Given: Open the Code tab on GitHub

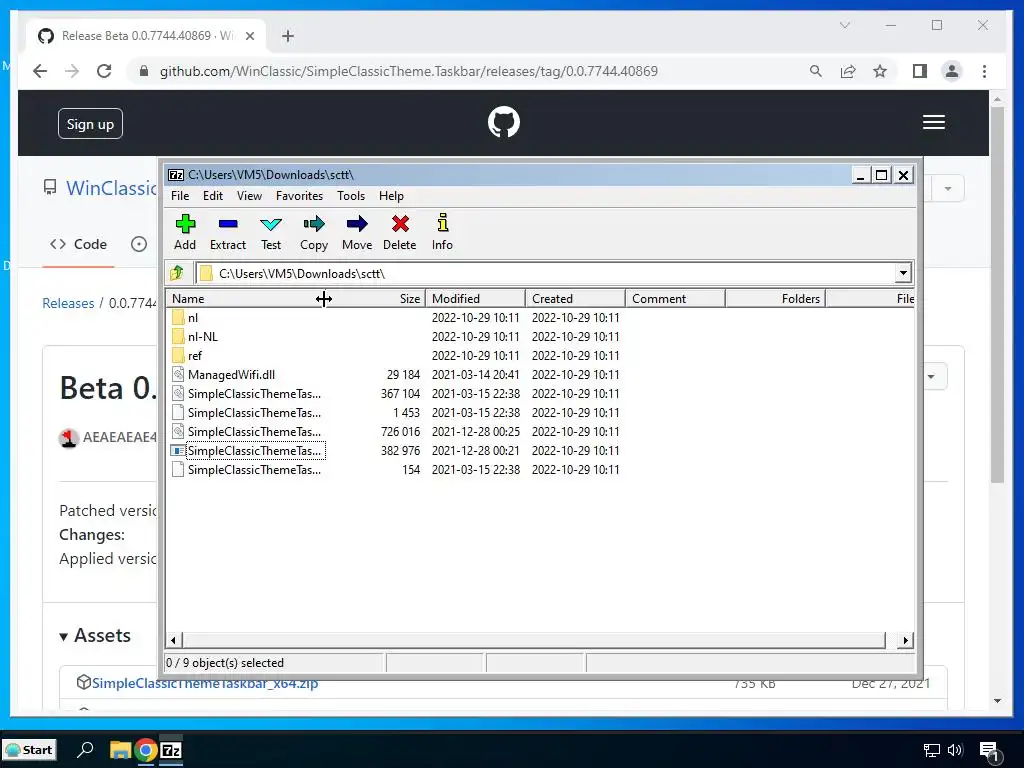Looking at the screenshot, I should [x=78, y=244].
